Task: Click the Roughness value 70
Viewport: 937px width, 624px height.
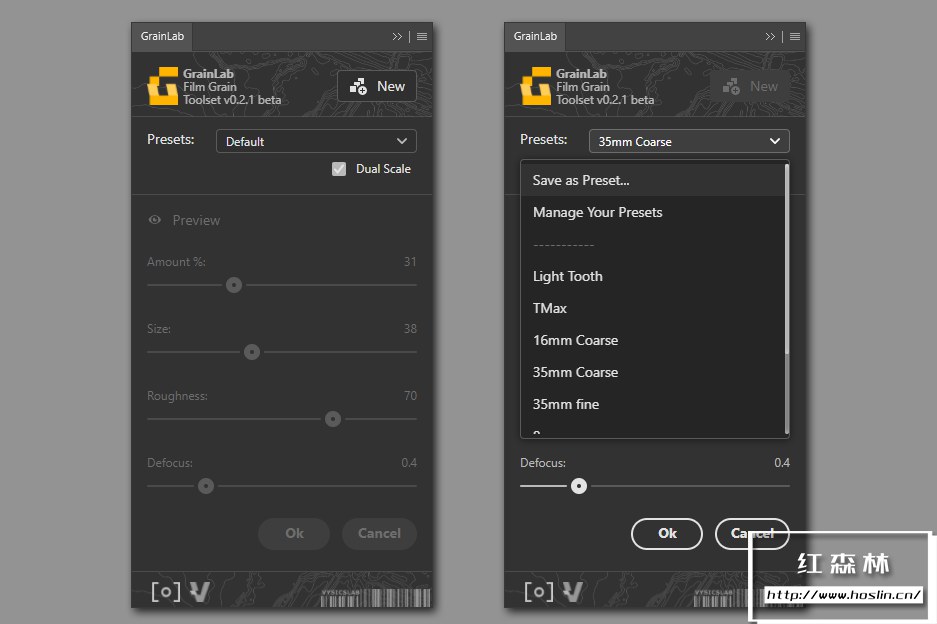Action: 410,396
